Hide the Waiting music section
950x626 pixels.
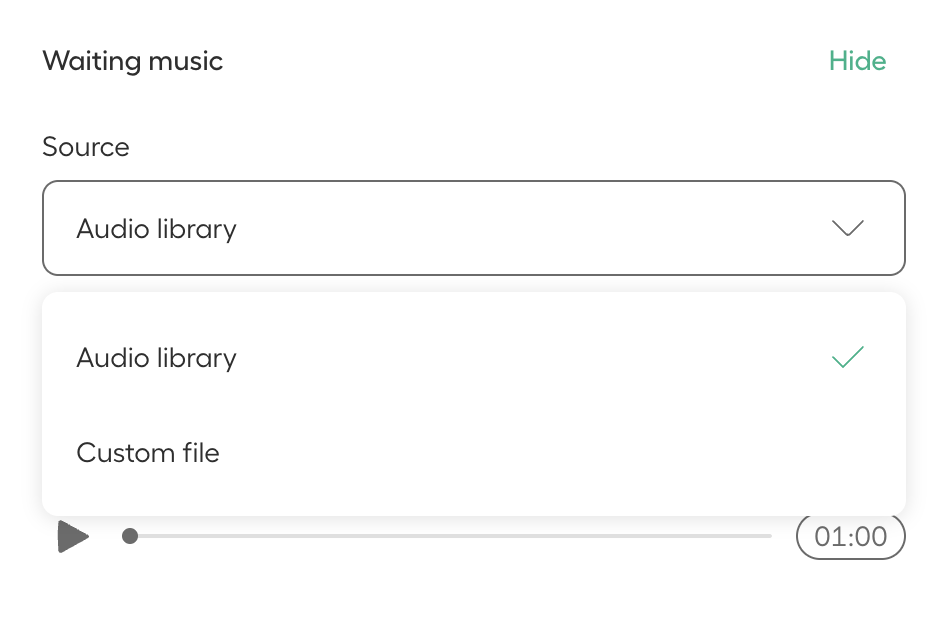[x=857, y=61]
